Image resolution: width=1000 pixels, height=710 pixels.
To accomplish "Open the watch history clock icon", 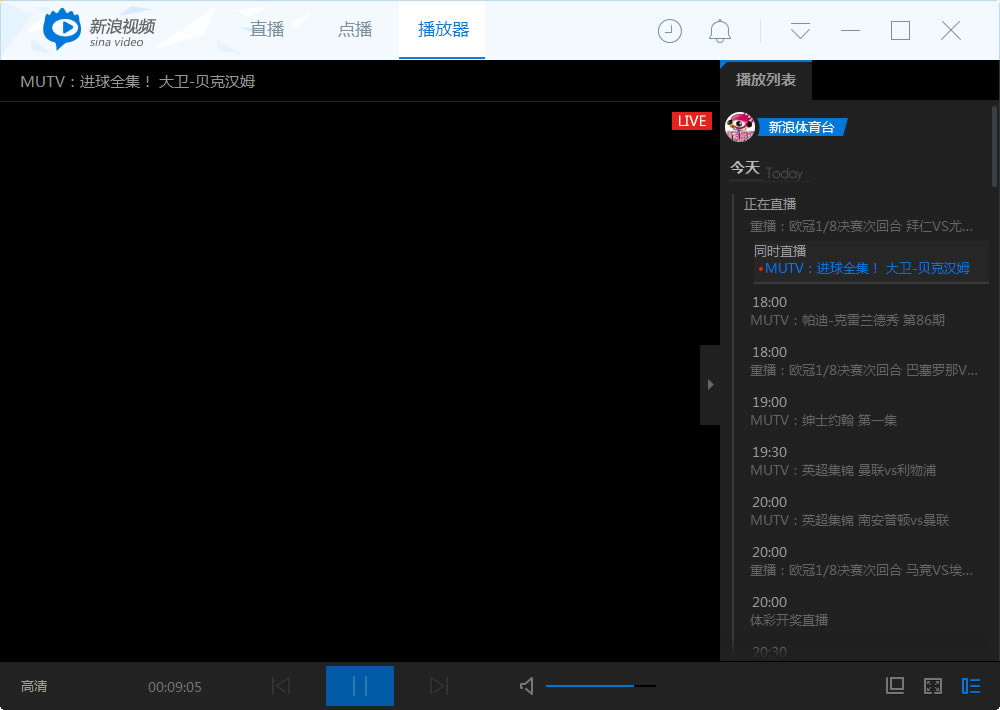I will (669, 31).
